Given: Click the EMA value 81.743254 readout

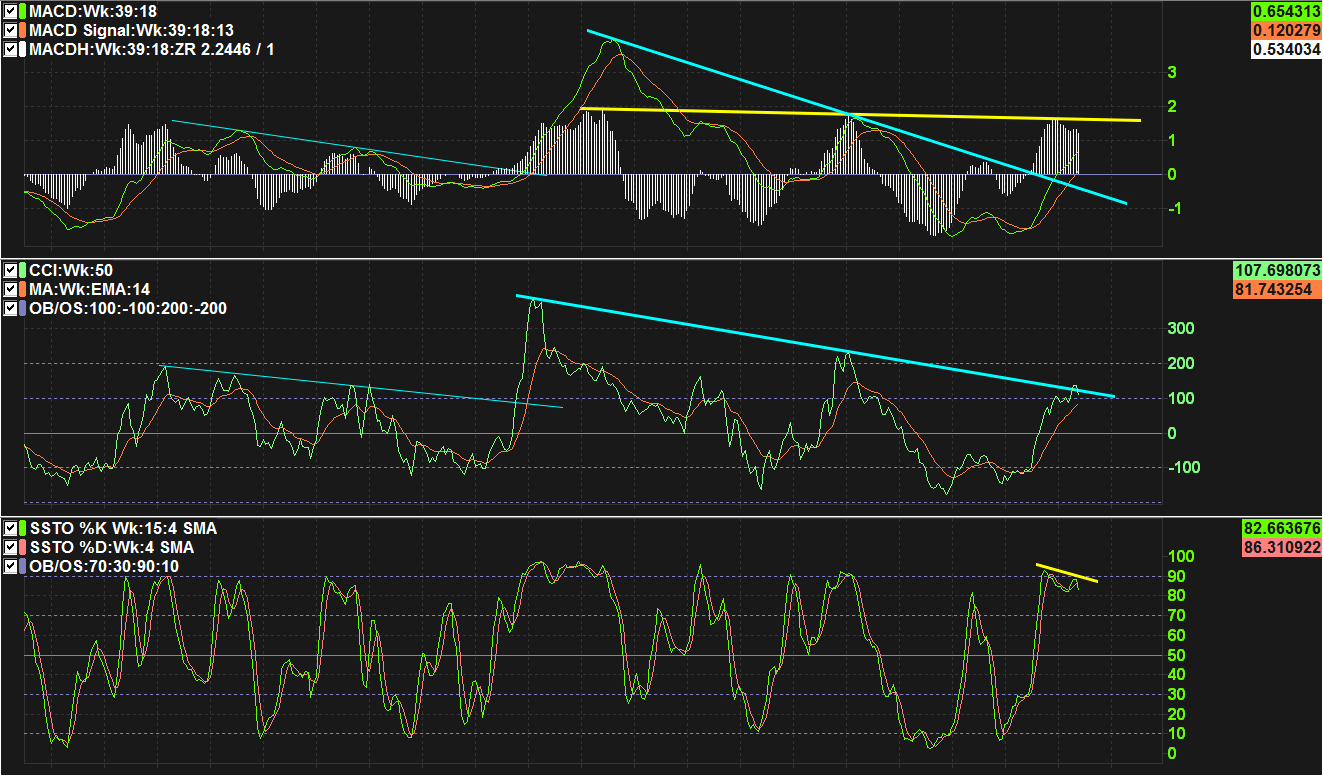Looking at the screenshot, I should (1278, 289).
